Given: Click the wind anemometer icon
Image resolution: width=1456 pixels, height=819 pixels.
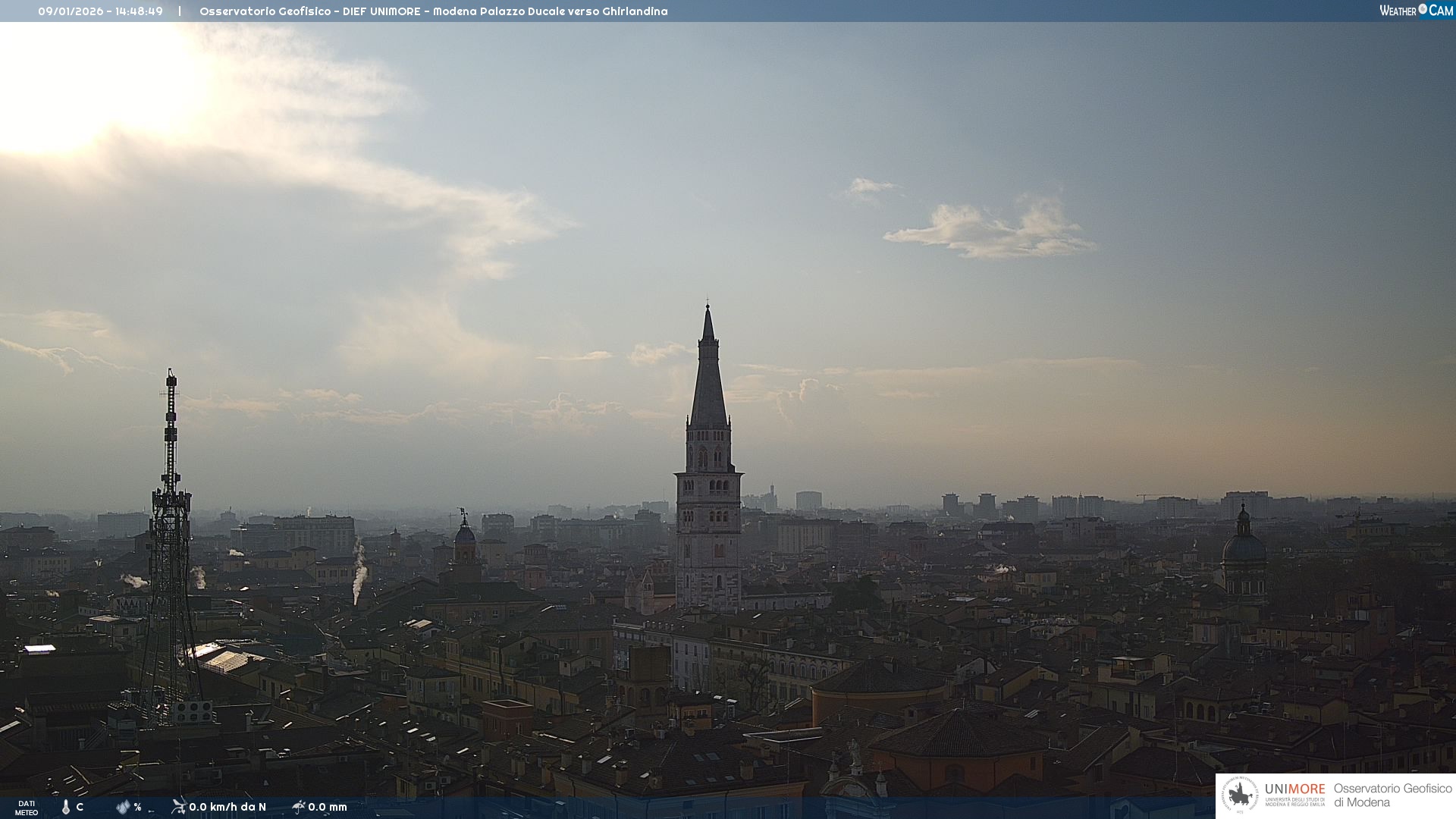Looking at the screenshot, I should (x=178, y=806).
